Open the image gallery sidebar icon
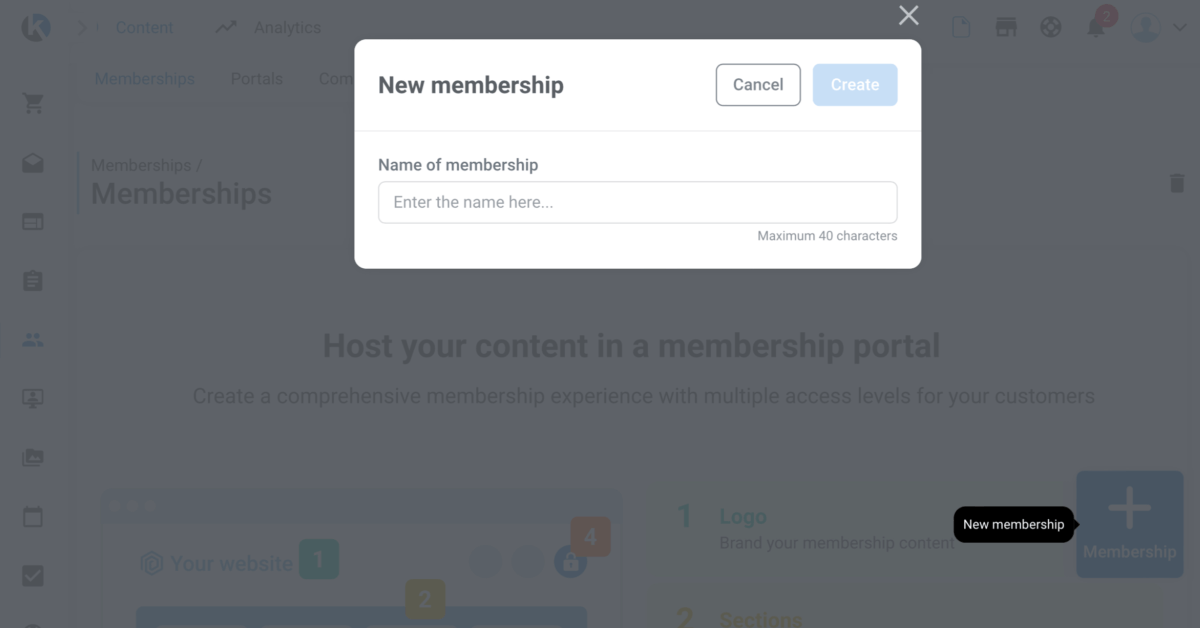Screen dimensions: 1200x628 coord(33,458)
